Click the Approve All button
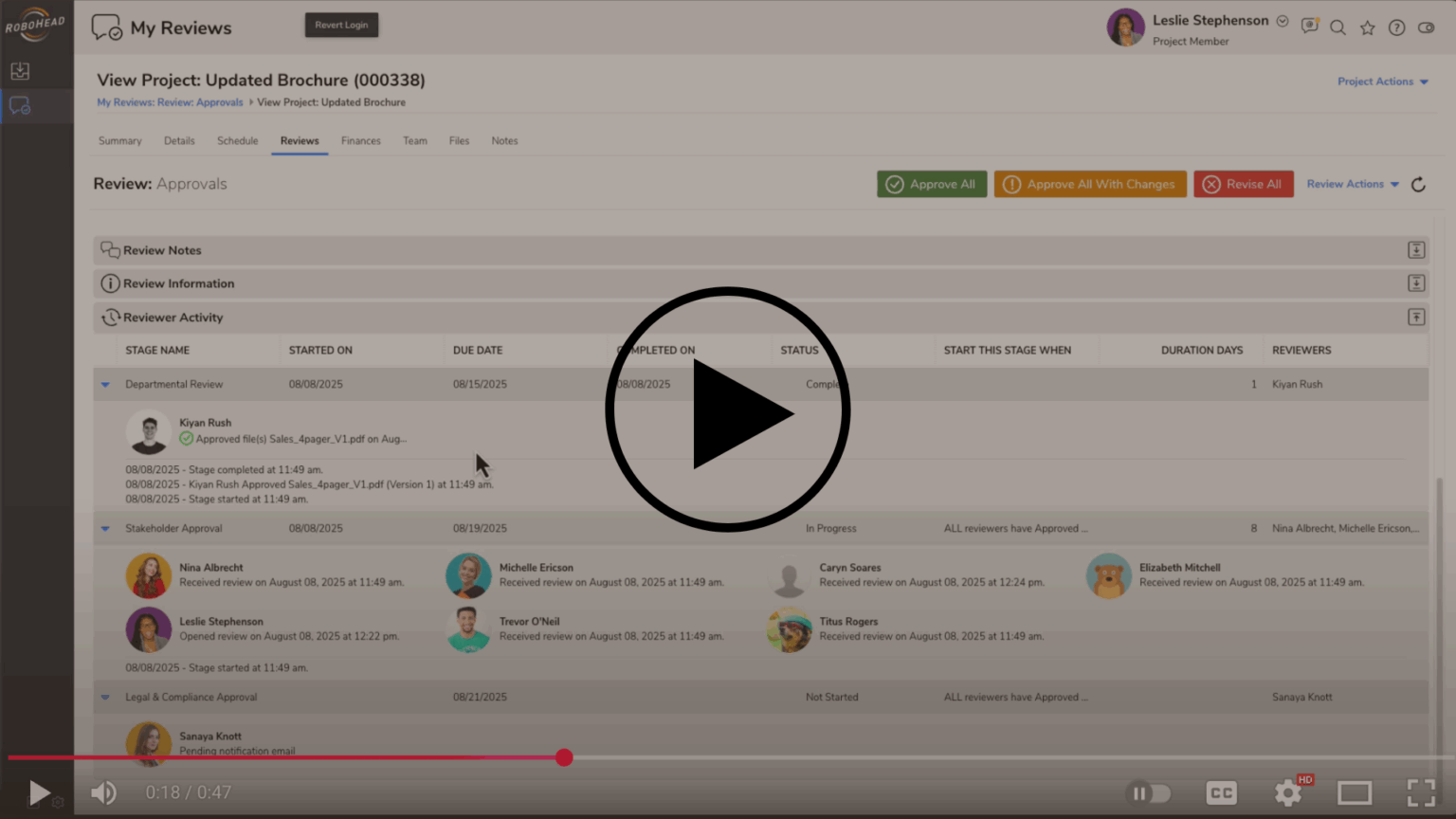 (932, 184)
